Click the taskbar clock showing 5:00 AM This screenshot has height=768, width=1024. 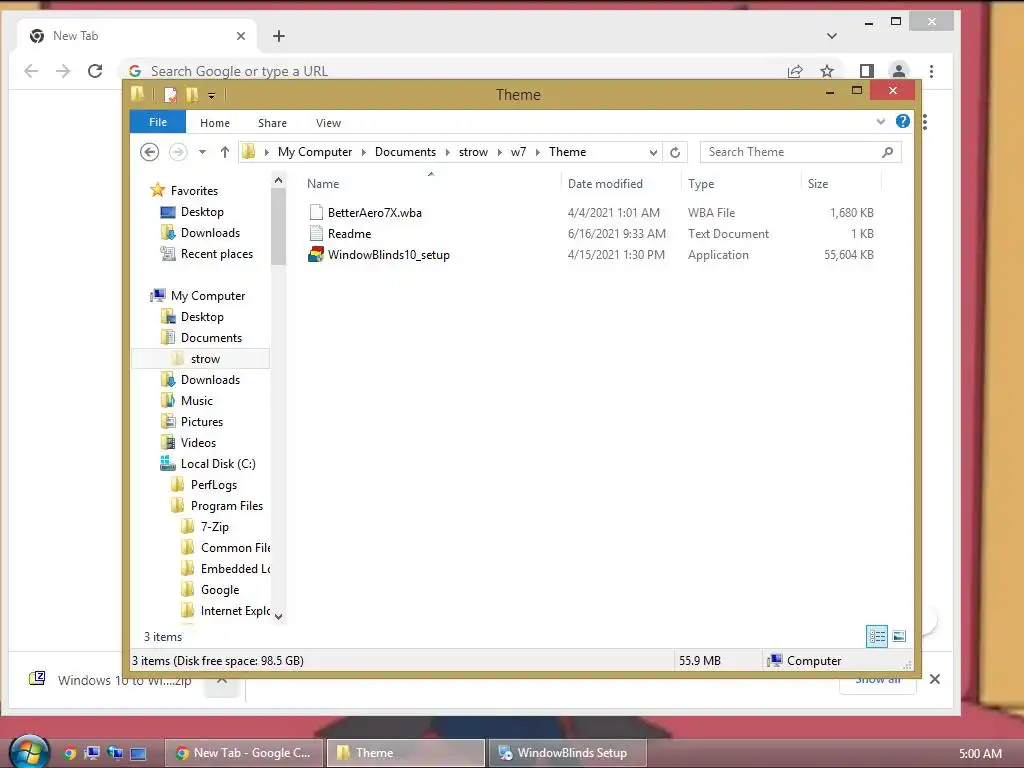coord(980,754)
